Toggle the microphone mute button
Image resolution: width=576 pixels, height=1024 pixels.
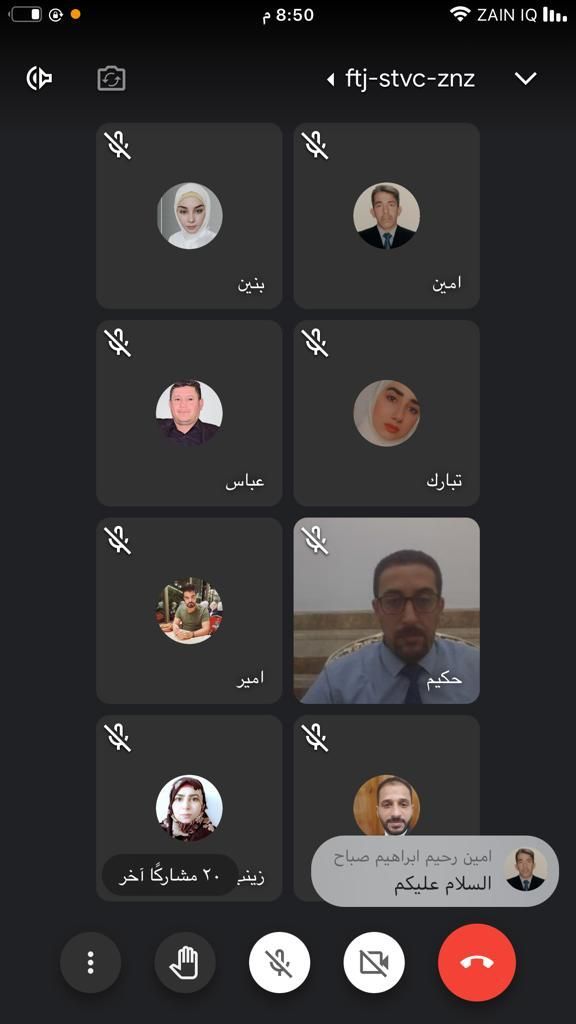pyautogui.click(x=280, y=963)
